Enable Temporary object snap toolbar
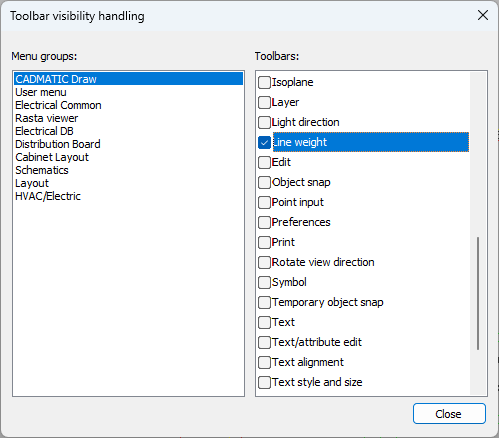Image resolution: width=499 pixels, height=438 pixels. pos(264,302)
